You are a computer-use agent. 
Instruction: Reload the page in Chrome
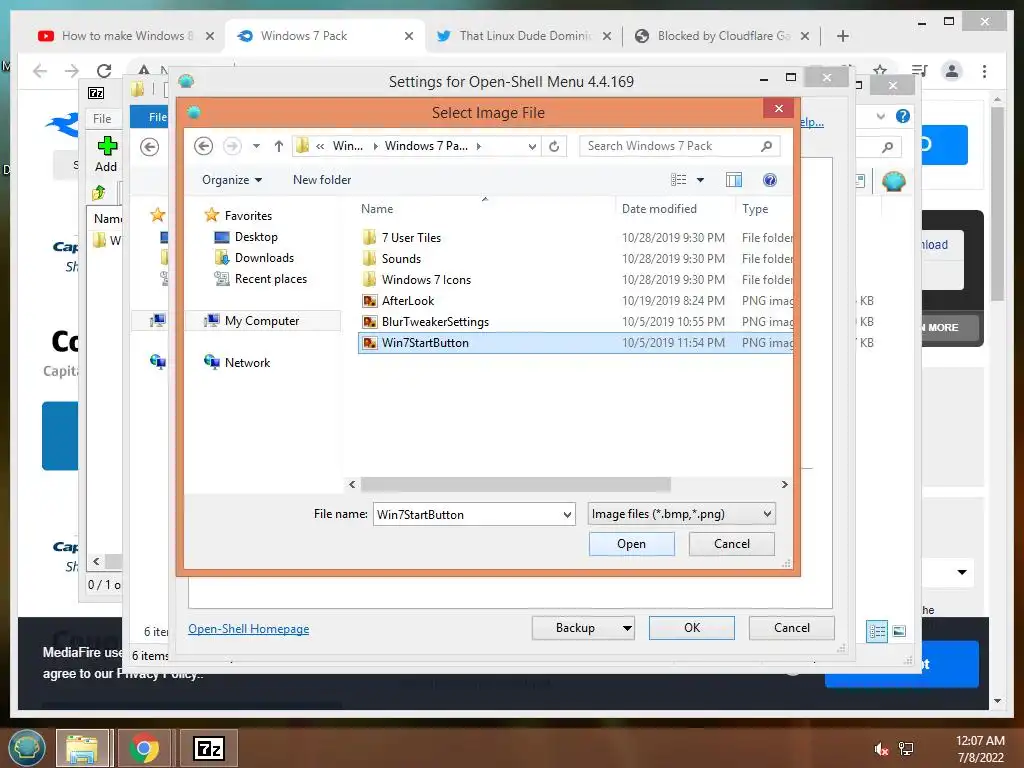[104, 71]
